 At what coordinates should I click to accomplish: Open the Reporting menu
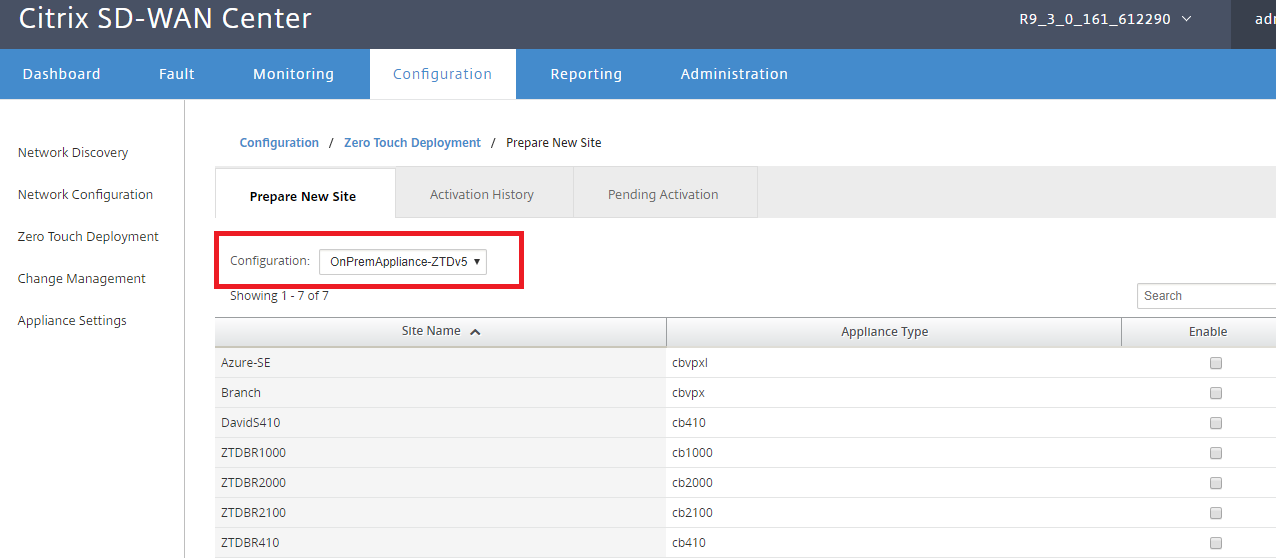pyautogui.click(x=586, y=74)
